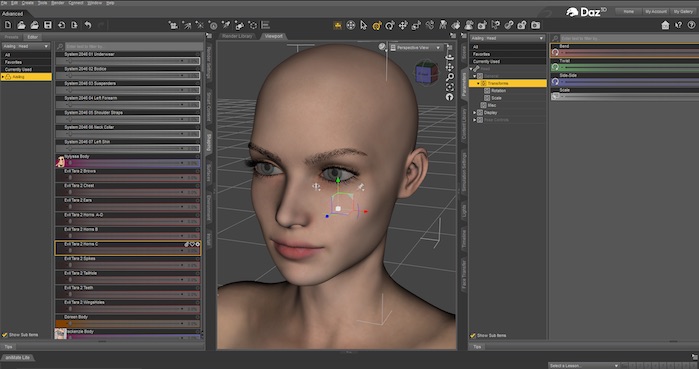This screenshot has height=369, width=699.
Task: Click the viewport reset view control
Action: point(450,97)
